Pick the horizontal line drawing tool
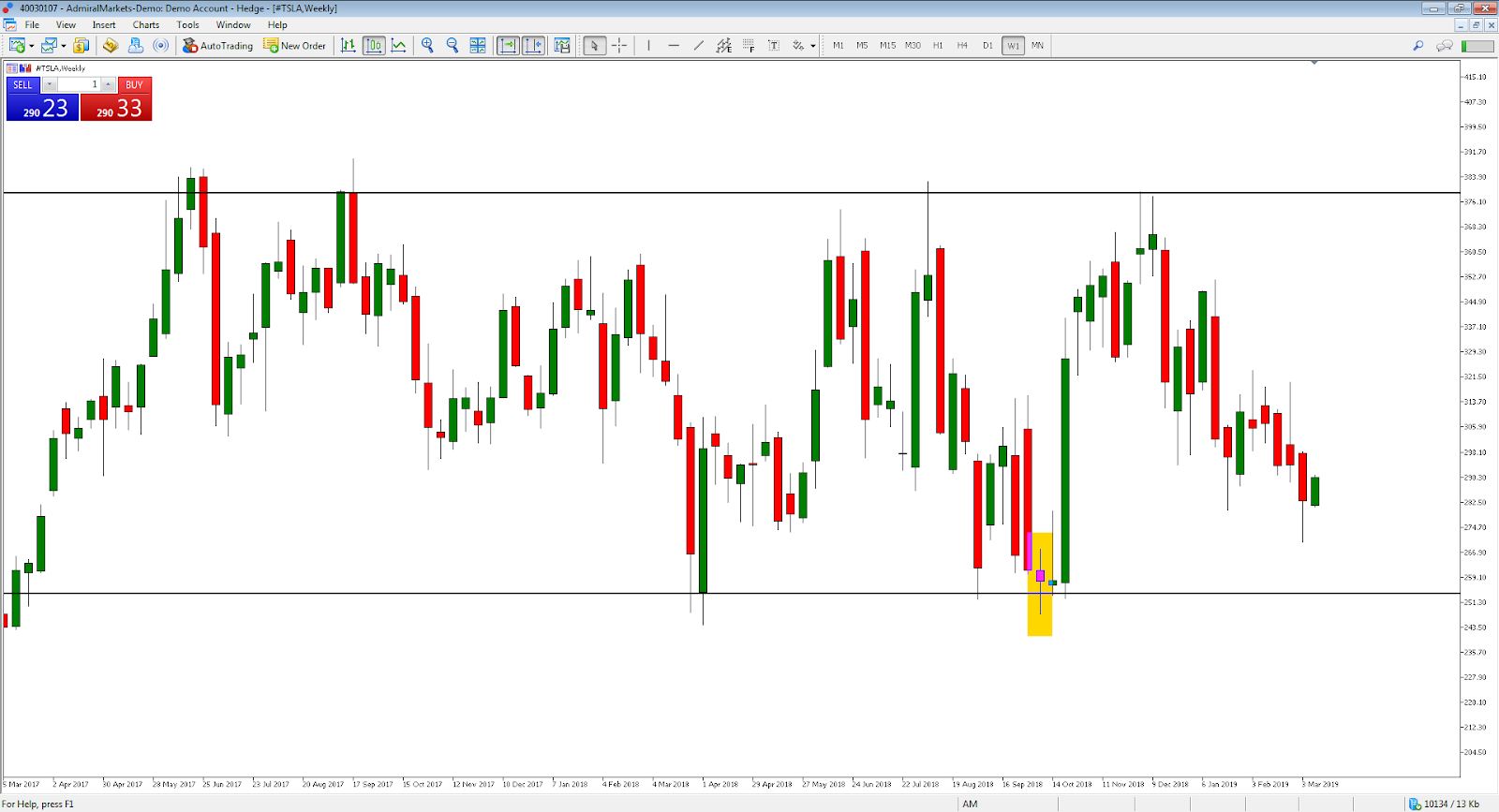Screen dimensions: 1499x812 click(x=673, y=45)
